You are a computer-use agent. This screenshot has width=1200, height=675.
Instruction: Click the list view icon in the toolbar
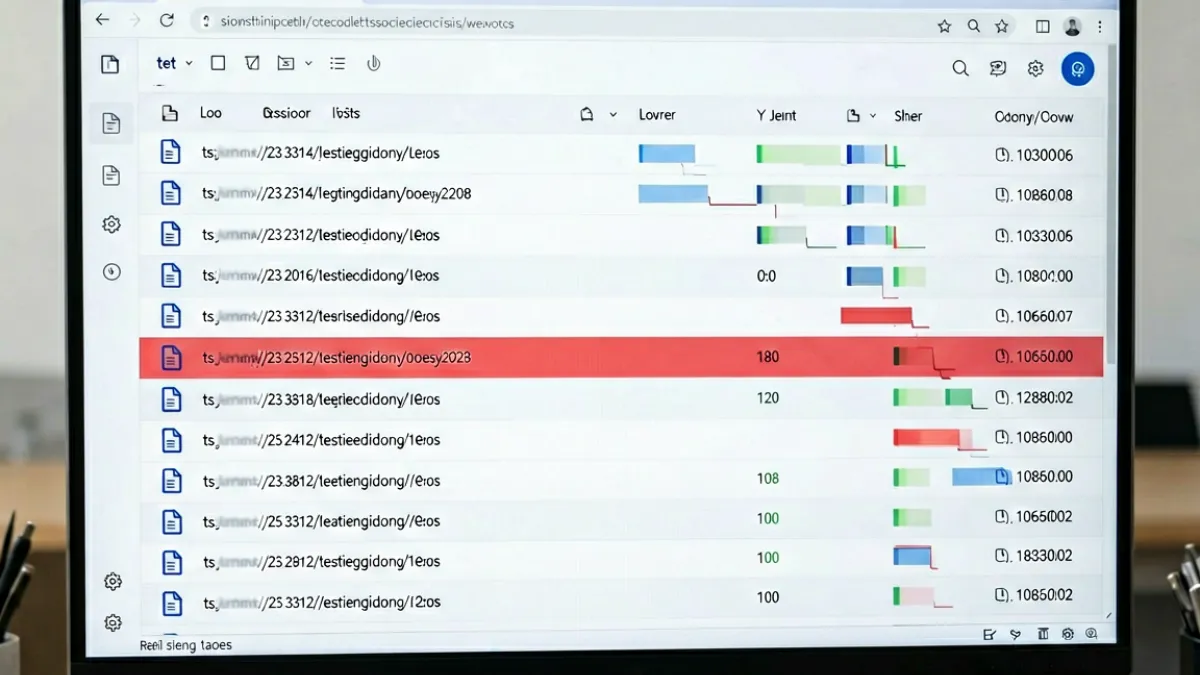coord(338,63)
